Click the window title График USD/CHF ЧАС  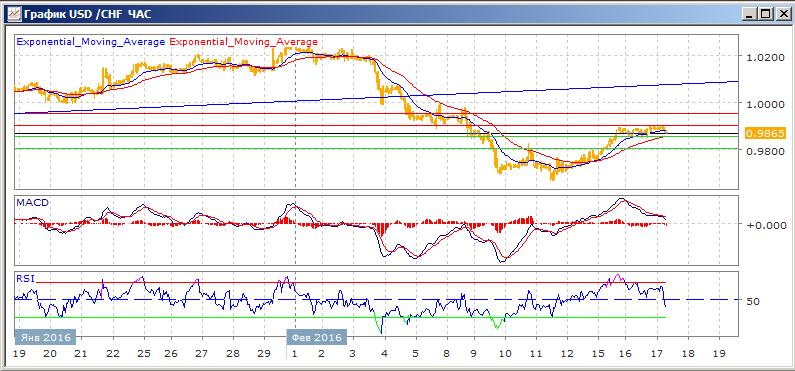click(x=87, y=14)
